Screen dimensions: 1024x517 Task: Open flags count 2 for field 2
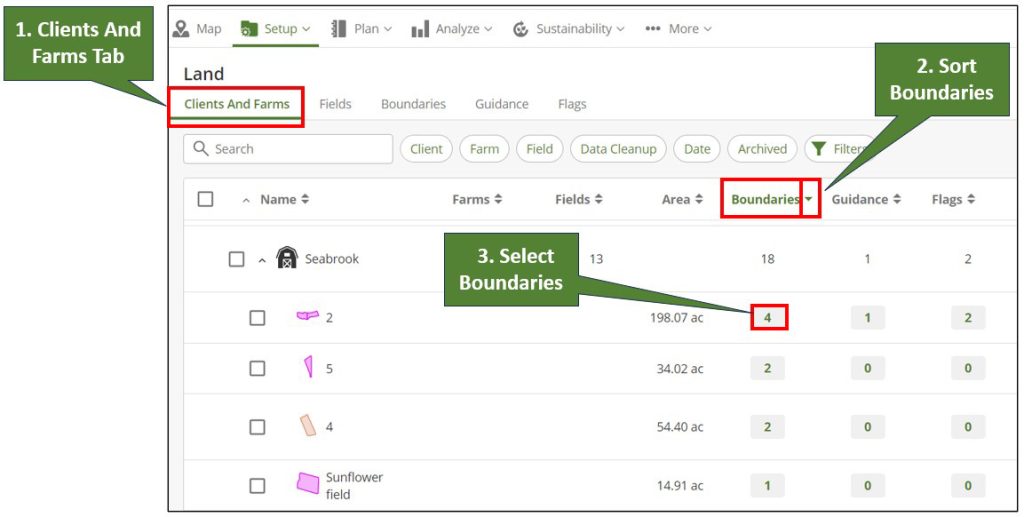968,317
